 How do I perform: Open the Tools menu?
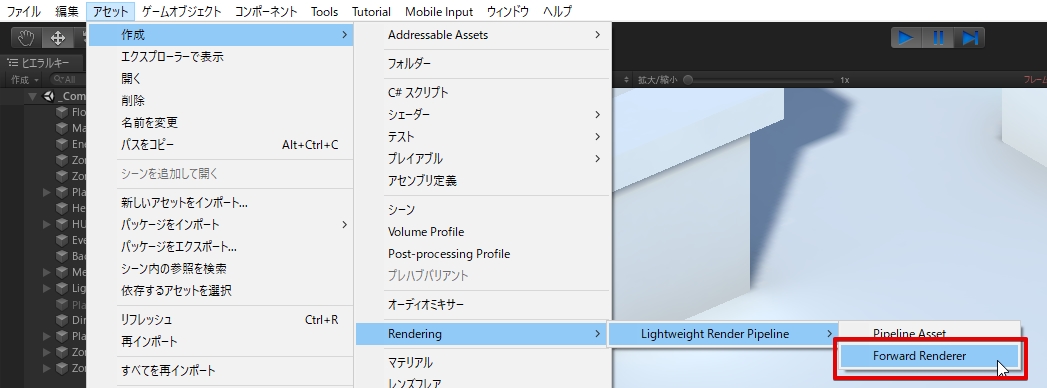coord(325,11)
